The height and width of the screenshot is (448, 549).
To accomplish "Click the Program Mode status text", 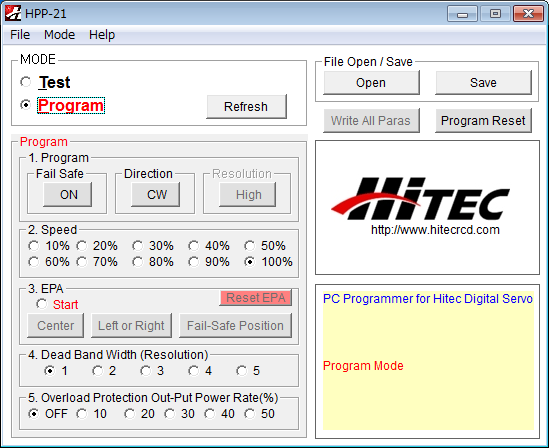I will (x=363, y=366).
